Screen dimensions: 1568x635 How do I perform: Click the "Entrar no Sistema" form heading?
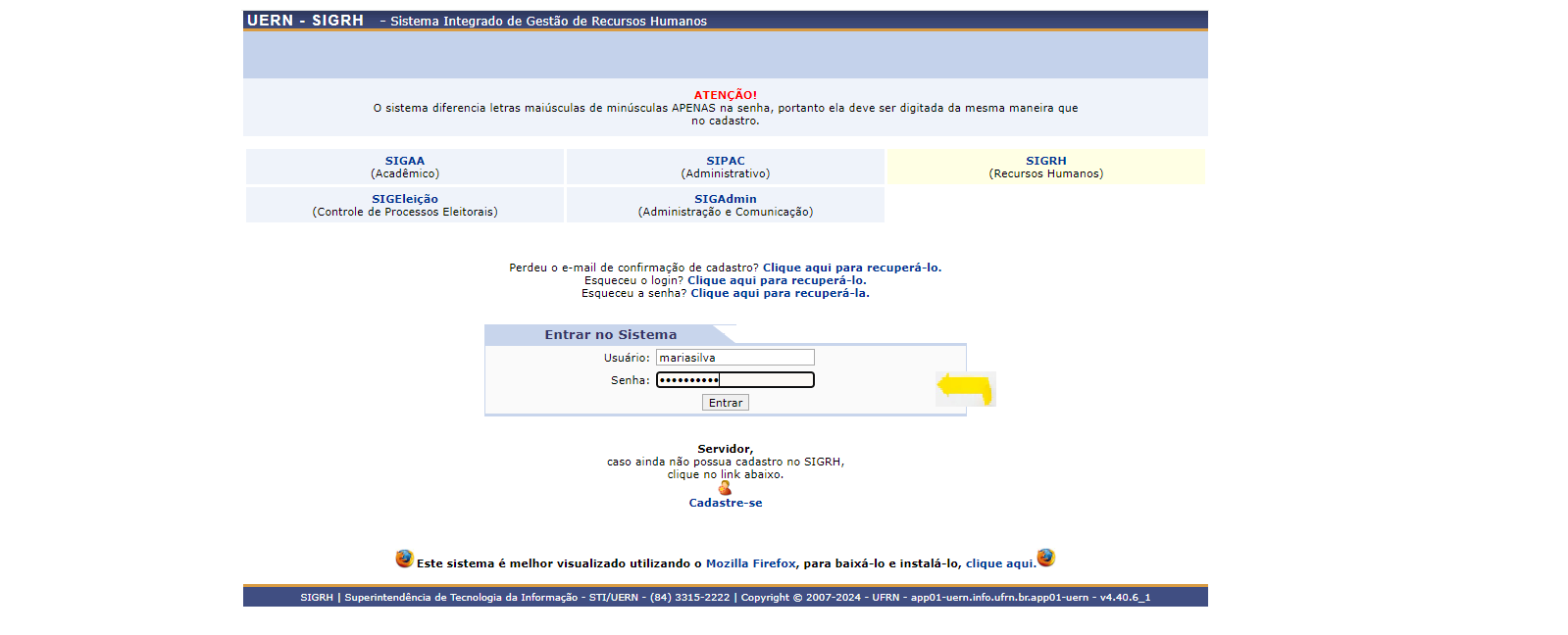(x=610, y=335)
